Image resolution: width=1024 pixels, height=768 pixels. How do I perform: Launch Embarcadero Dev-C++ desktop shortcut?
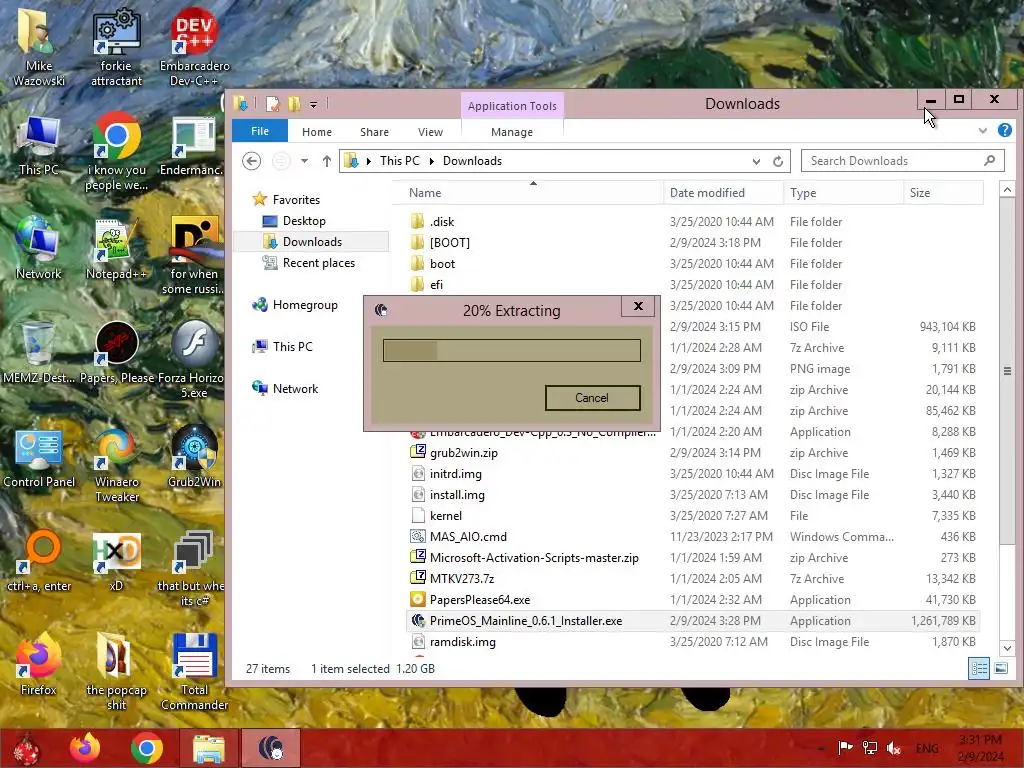click(x=194, y=47)
